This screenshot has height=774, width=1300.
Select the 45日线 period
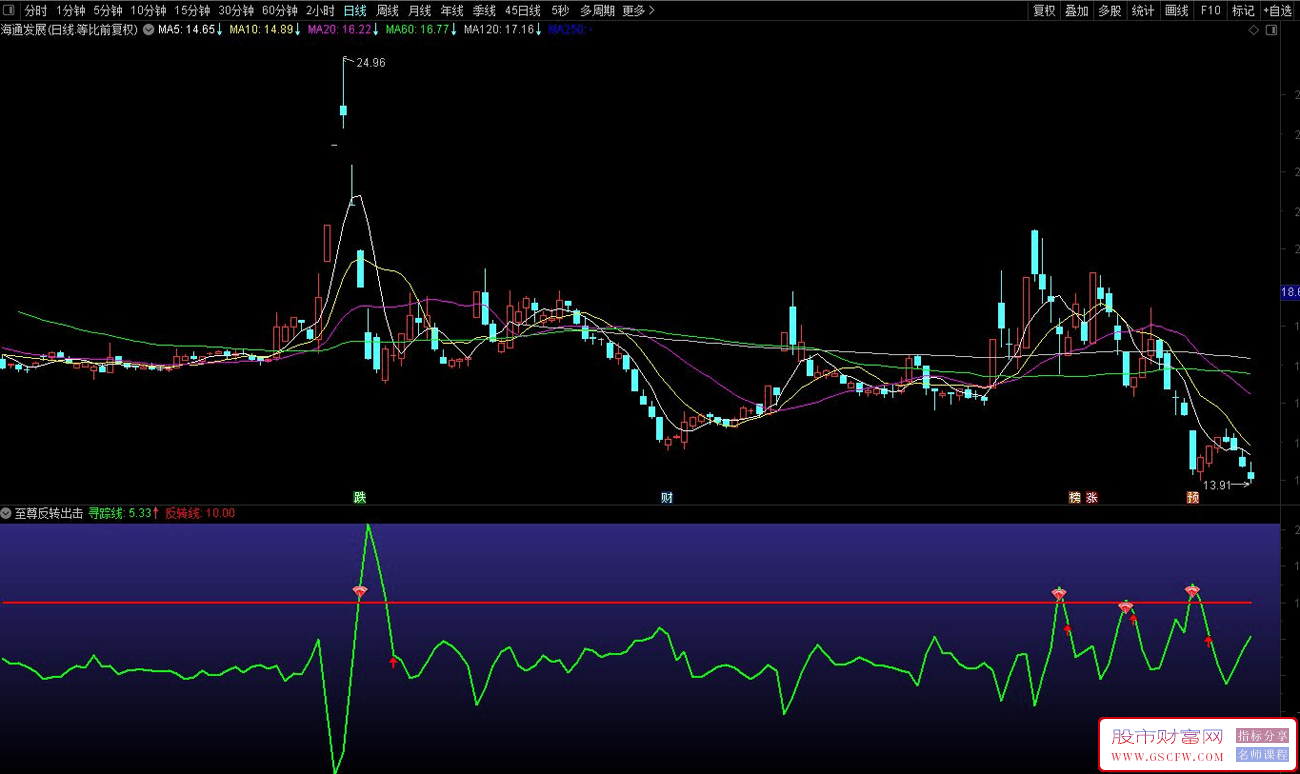click(523, 10)
